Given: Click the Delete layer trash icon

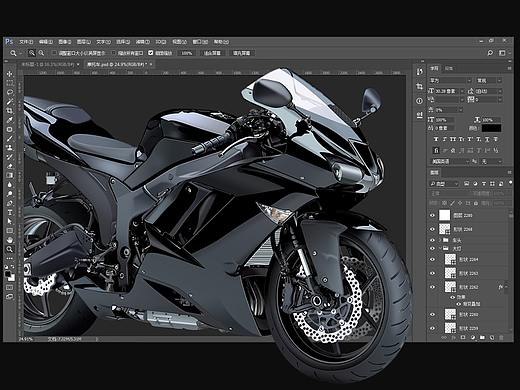Looking at the screenshot, I should (501, 338).
